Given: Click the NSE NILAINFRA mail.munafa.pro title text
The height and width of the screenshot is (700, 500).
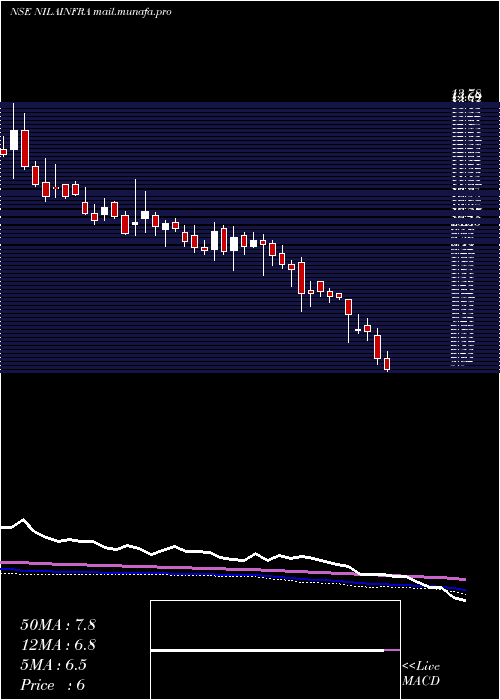Looking at the screenshot, I should coord(91,12).
